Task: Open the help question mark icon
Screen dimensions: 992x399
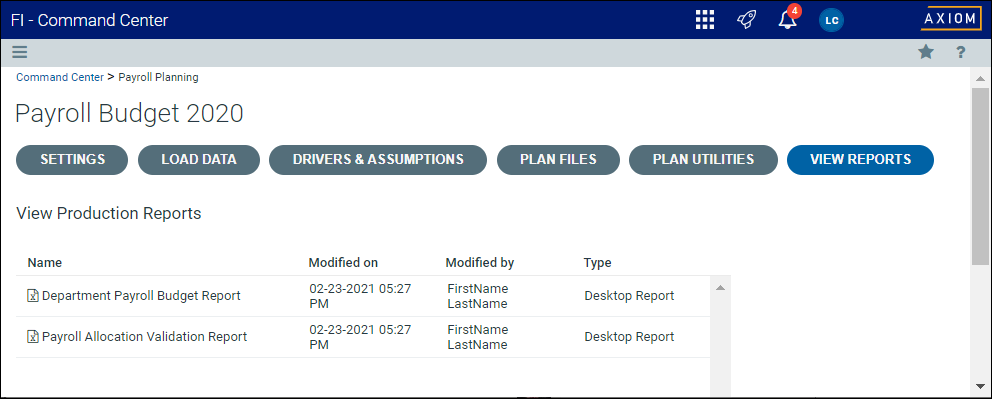Action: coord(960,52)
